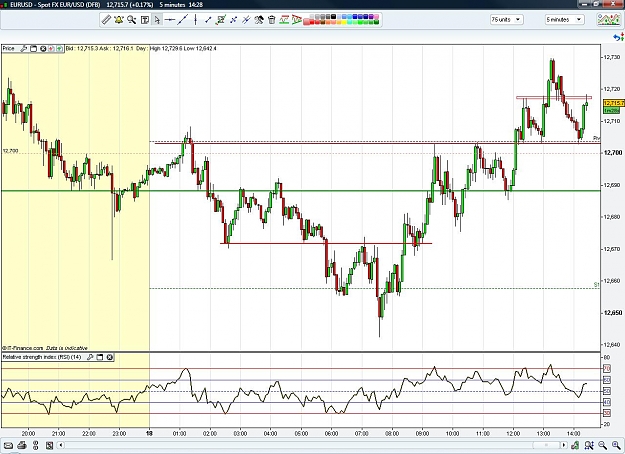Choose the purple color swatch
This screenshot has height=454, width=625.
tap(371, 16)
